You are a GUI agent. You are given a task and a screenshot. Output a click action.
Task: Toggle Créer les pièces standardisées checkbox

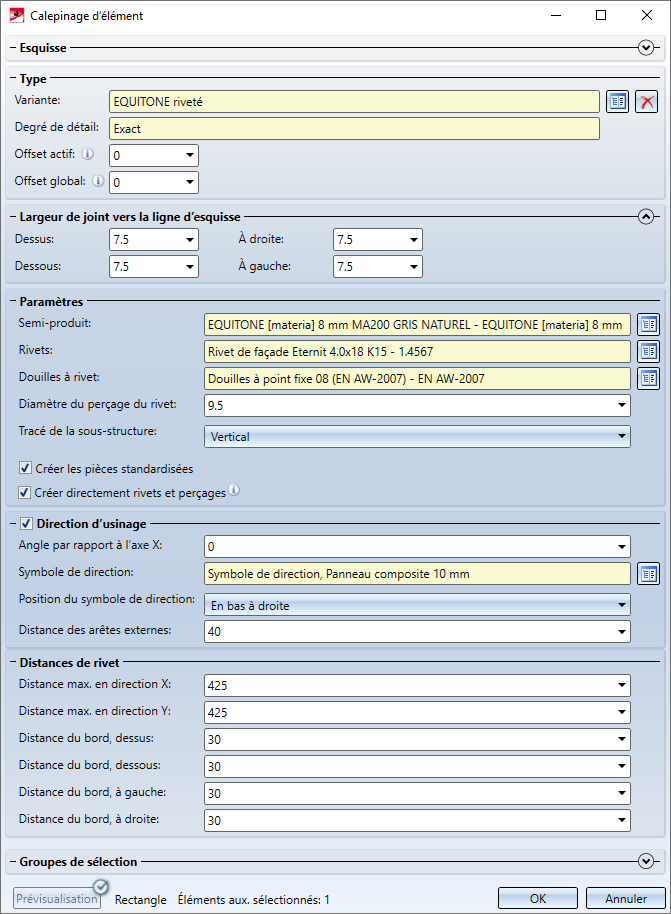coord(25,469)
